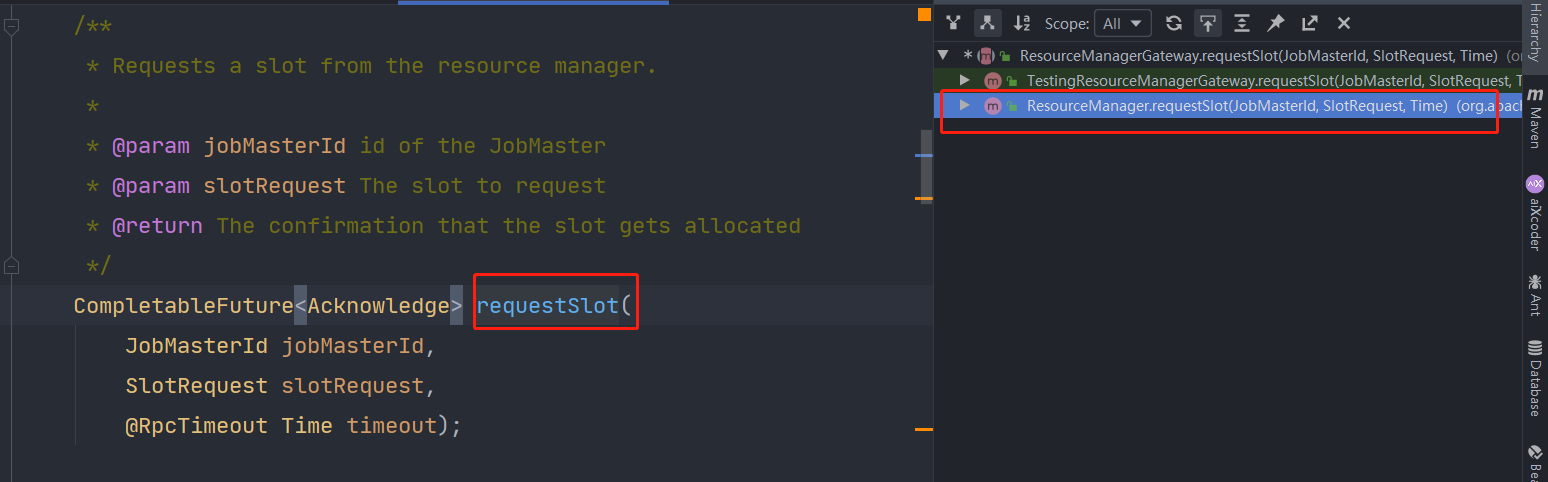Toggle the callee methods hierarchy view
Image resolution: width=1548 pixels, height=482 pixels.
coord(987,23)
